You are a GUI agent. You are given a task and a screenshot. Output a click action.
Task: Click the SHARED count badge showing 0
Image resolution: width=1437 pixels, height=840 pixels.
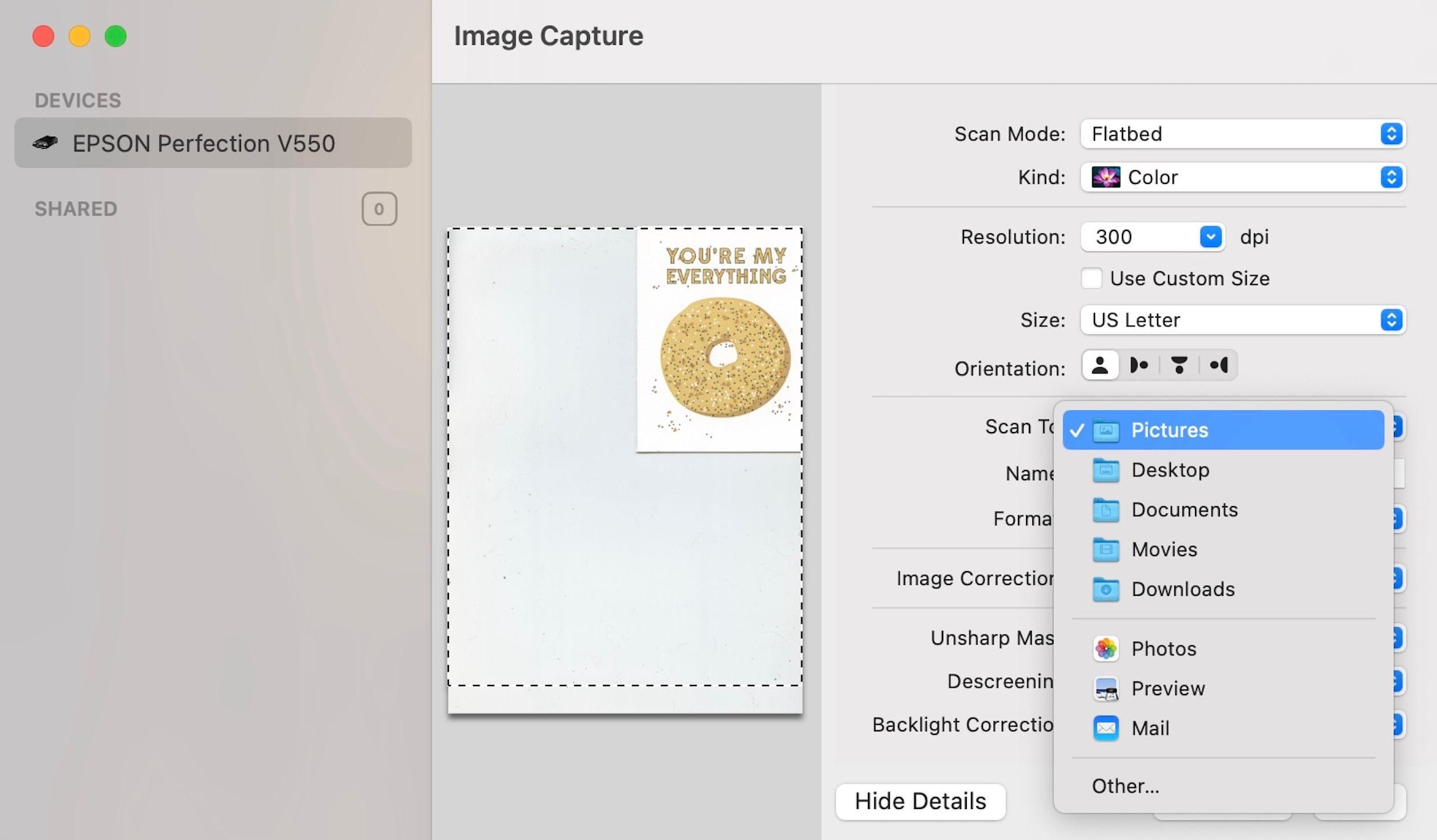pos(379,209)
